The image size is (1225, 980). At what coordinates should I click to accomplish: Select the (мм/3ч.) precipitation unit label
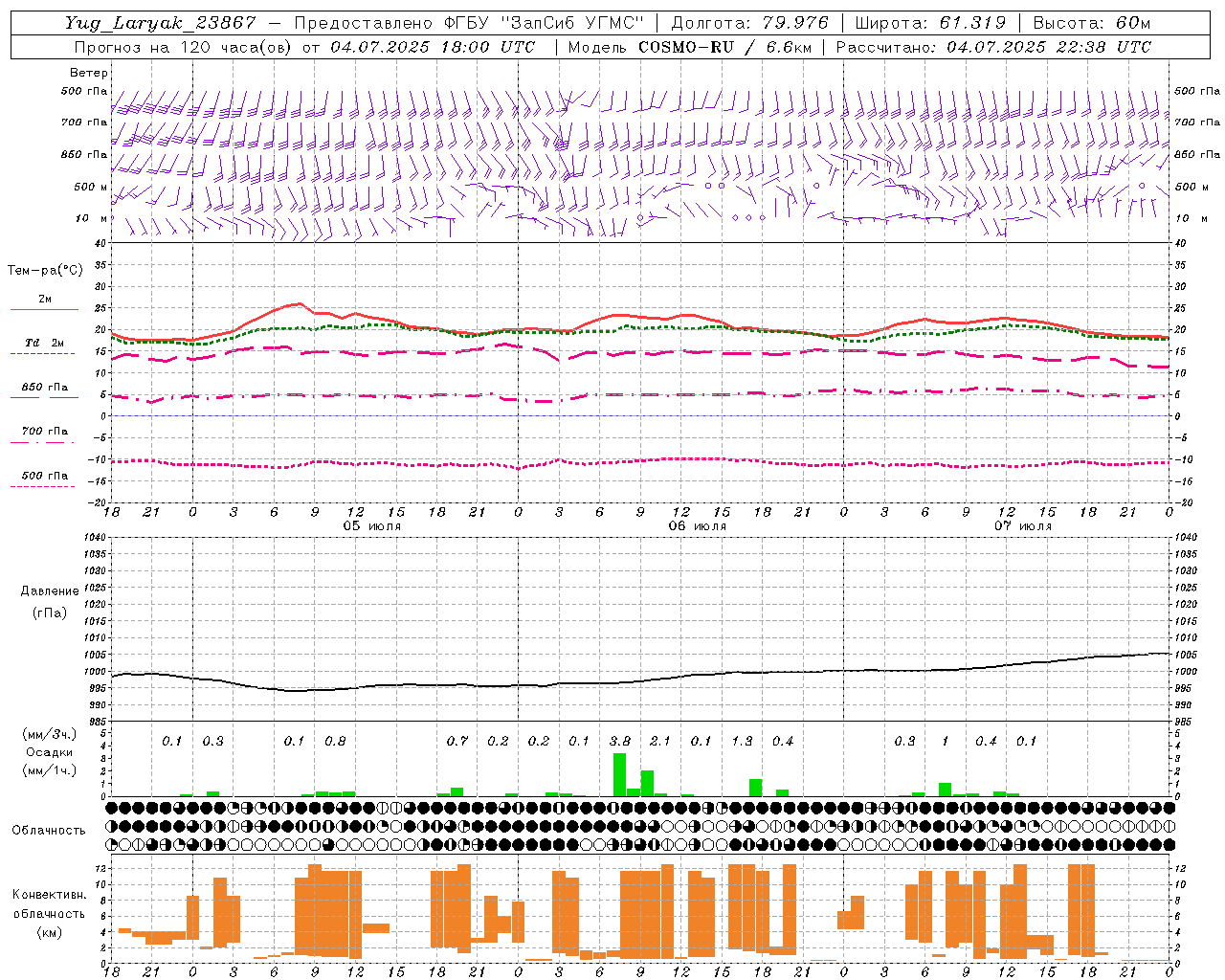[x=50, y=734]
